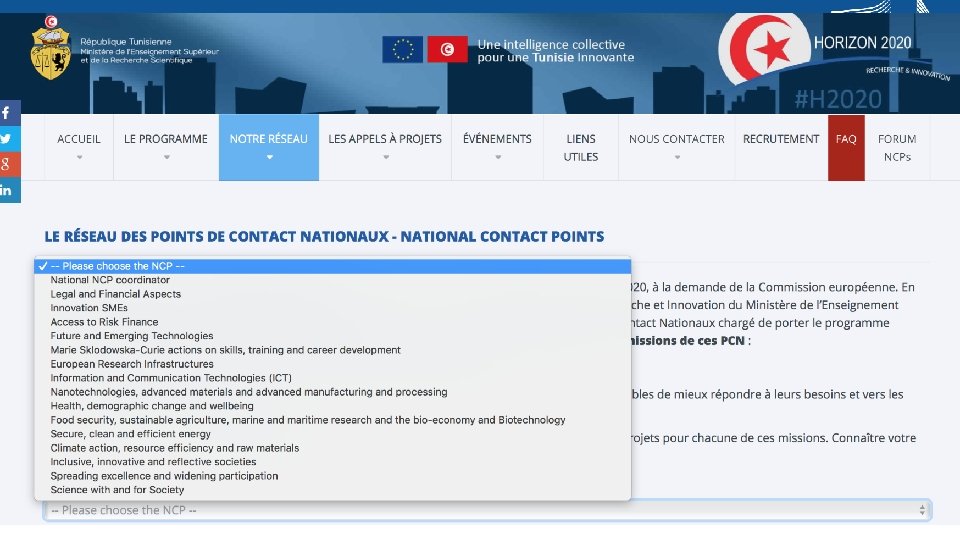Screen dimensions: 960x540
Task: Choose Science with and for Society
Action: point(332,490)
